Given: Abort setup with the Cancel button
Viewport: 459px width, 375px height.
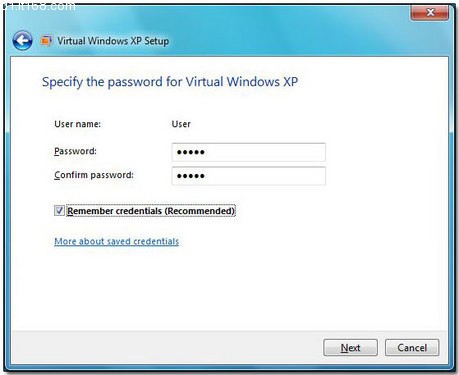Looking at the screenshot, I should [412, 348].
